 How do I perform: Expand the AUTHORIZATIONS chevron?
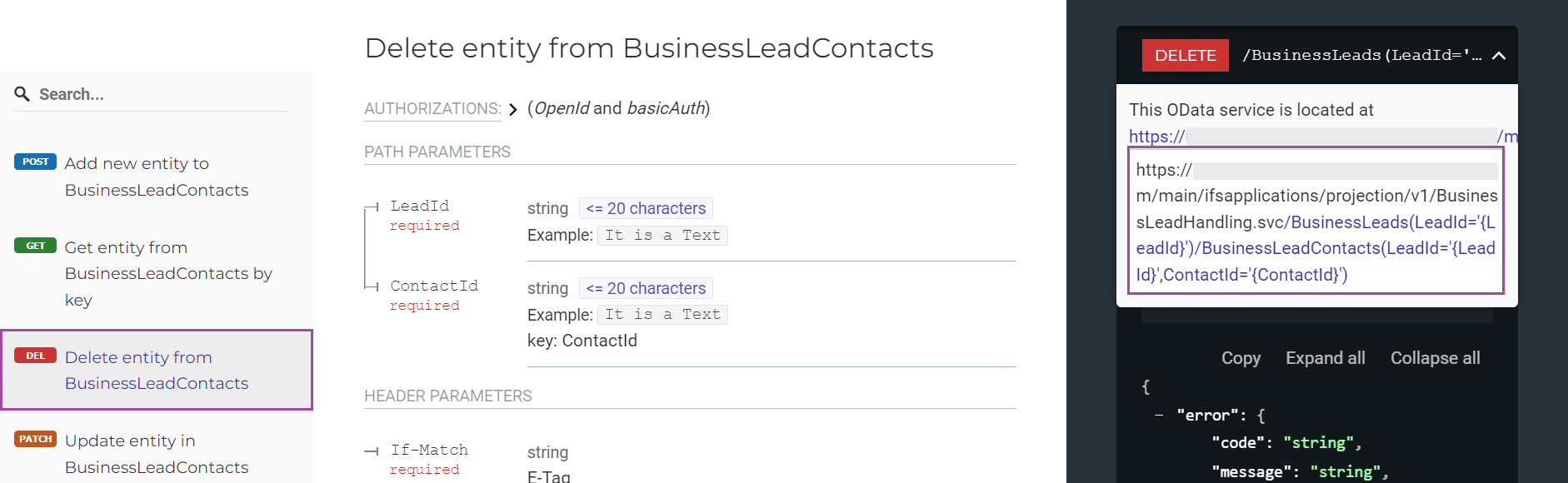tap(512, 108)
